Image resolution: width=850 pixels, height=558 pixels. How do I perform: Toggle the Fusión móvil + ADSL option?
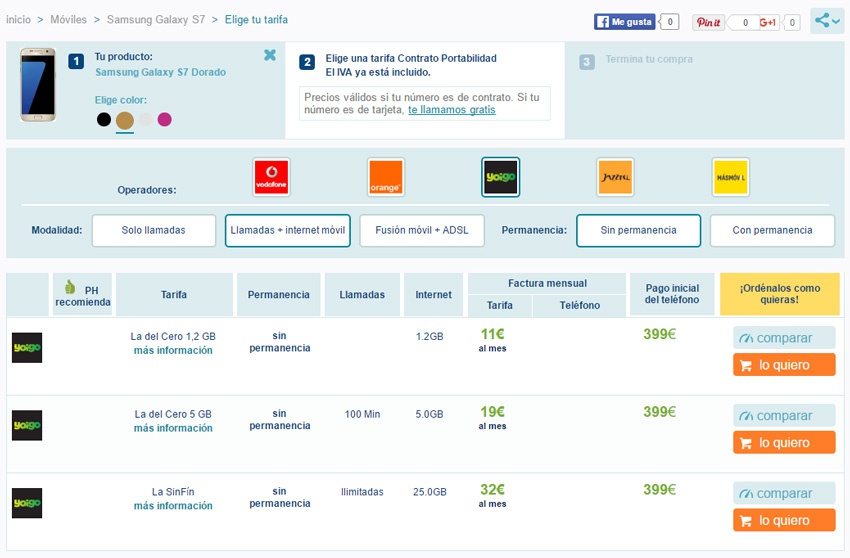click(x=421, y=230)
